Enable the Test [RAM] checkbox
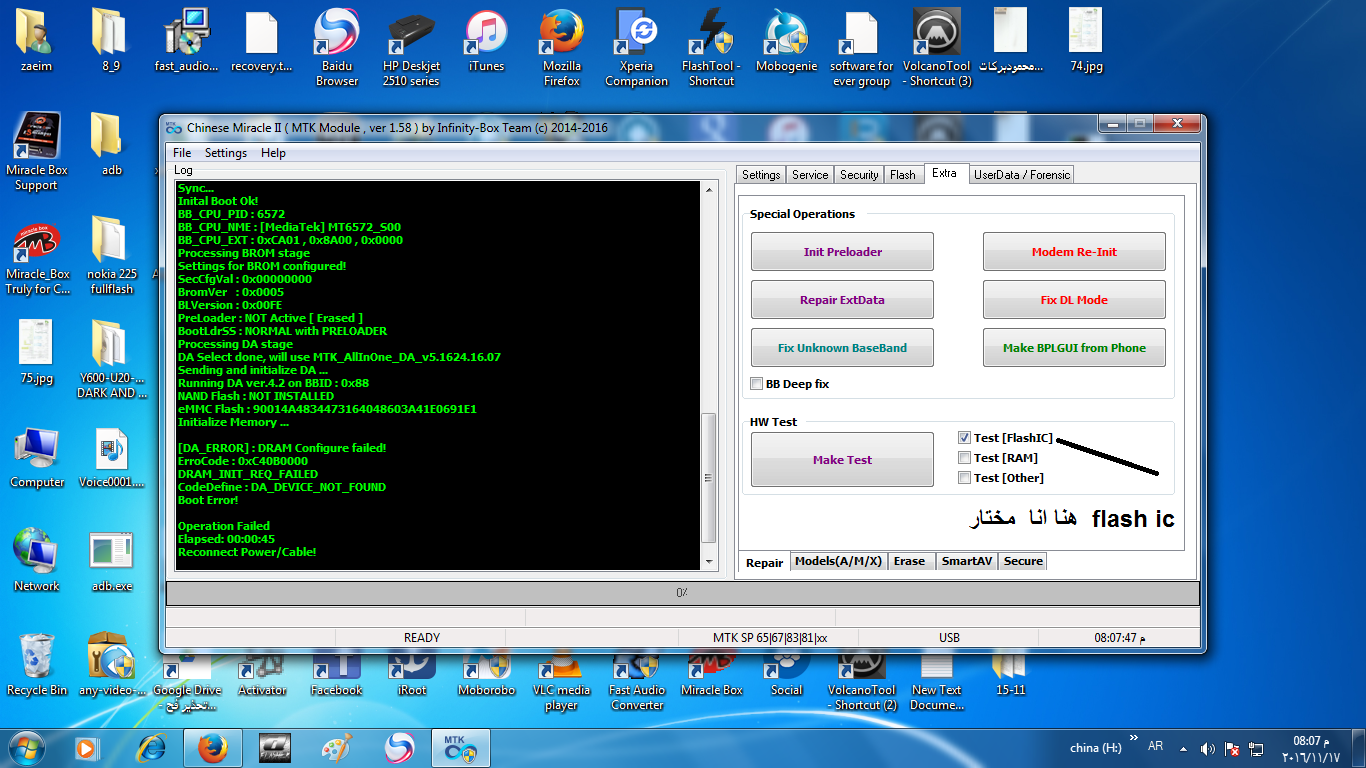The width and height of the screenshot is (1366, 768). (964, 458)
